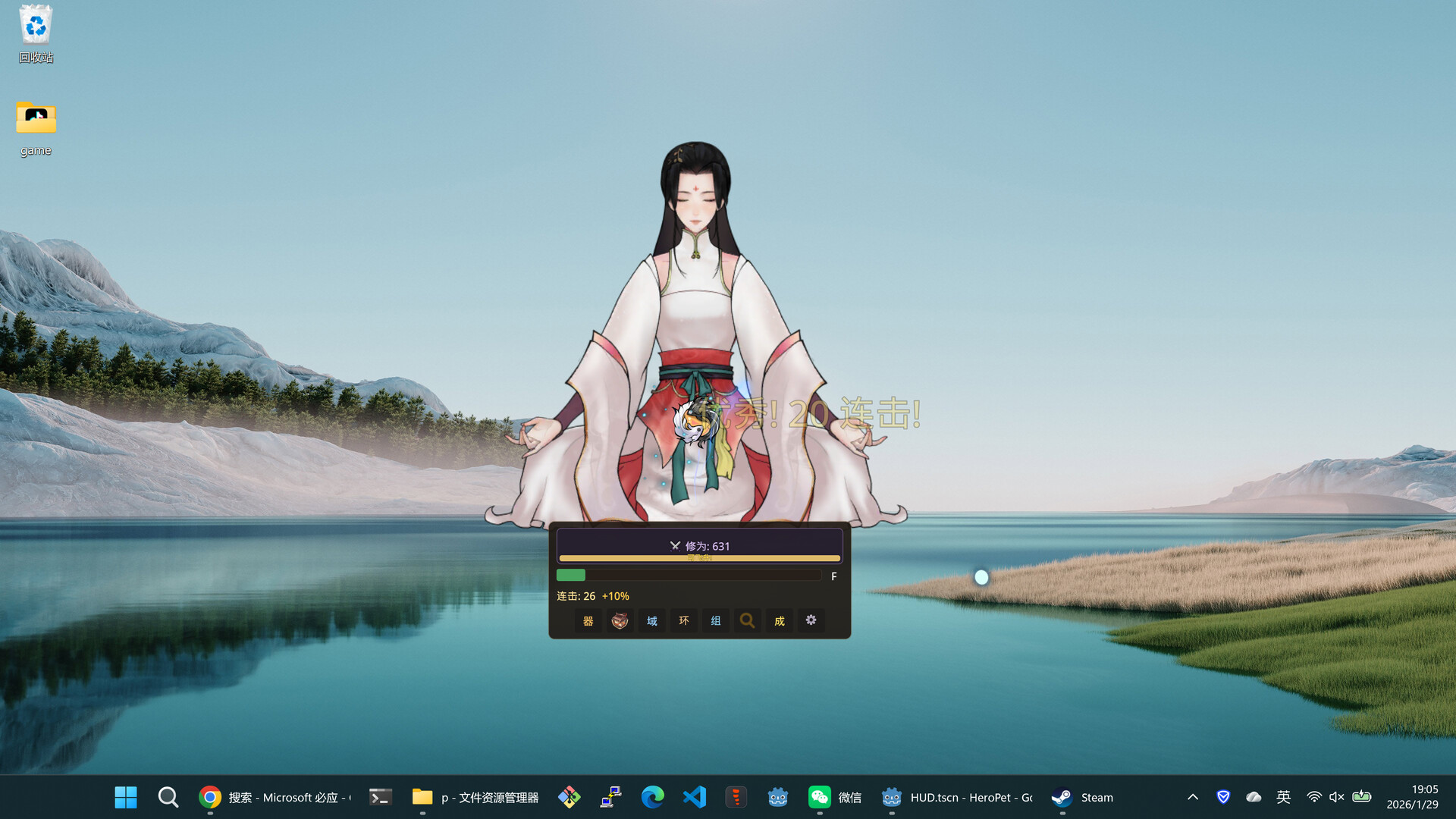Click the 修为: 631 cultivation status bar
The image size is (1456, 819).
tap(698, 545)
